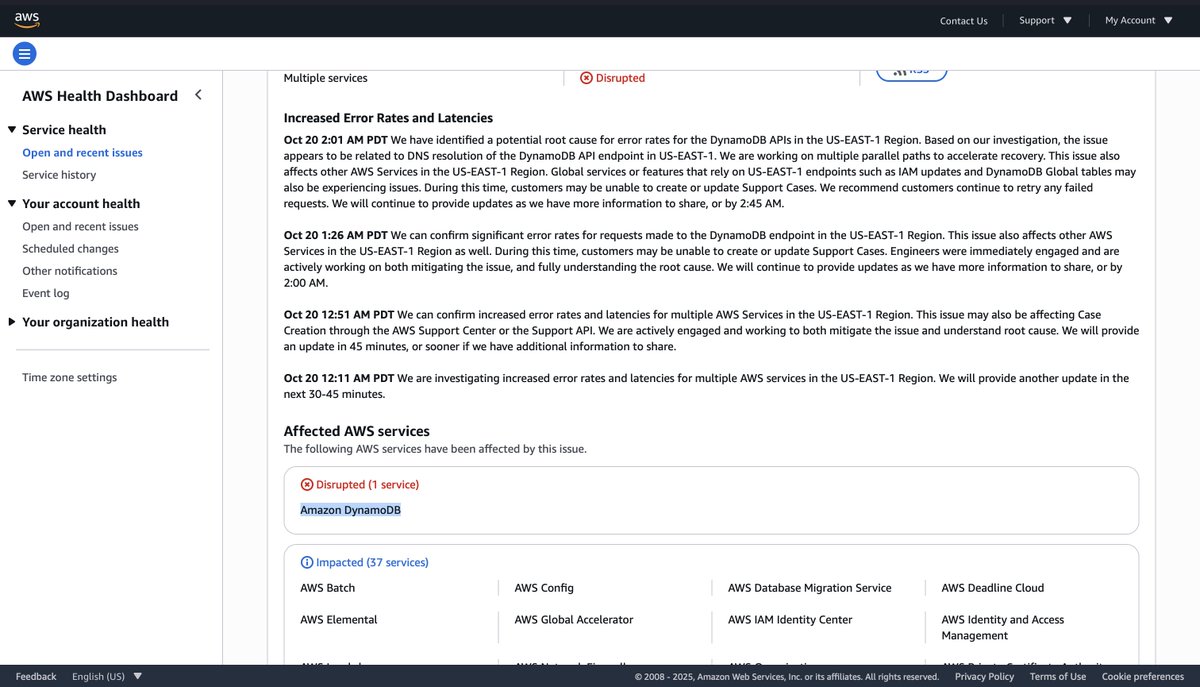Viewport: 1200px width, 687px height.
Task: Collapse the AWS Health Dashboard sidebar
Action: point(198,95)
